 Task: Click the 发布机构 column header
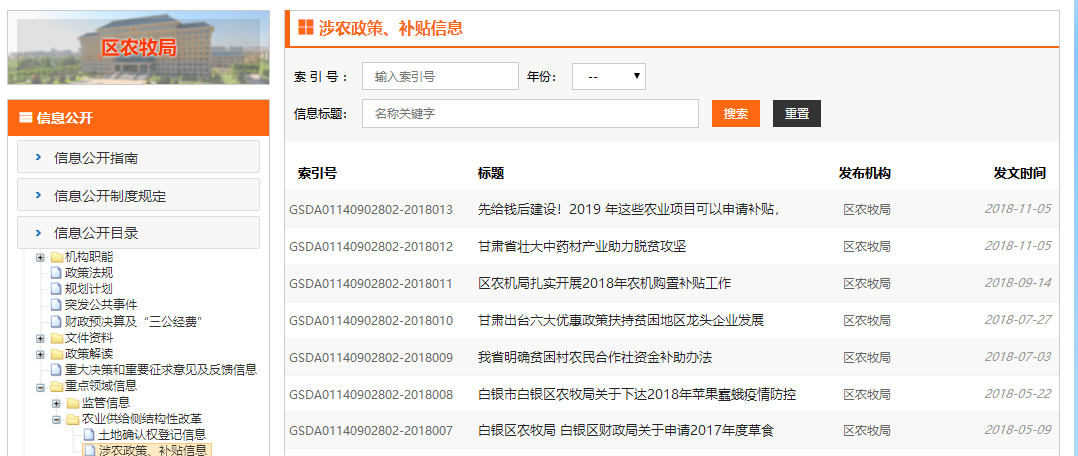coord(865,173)
